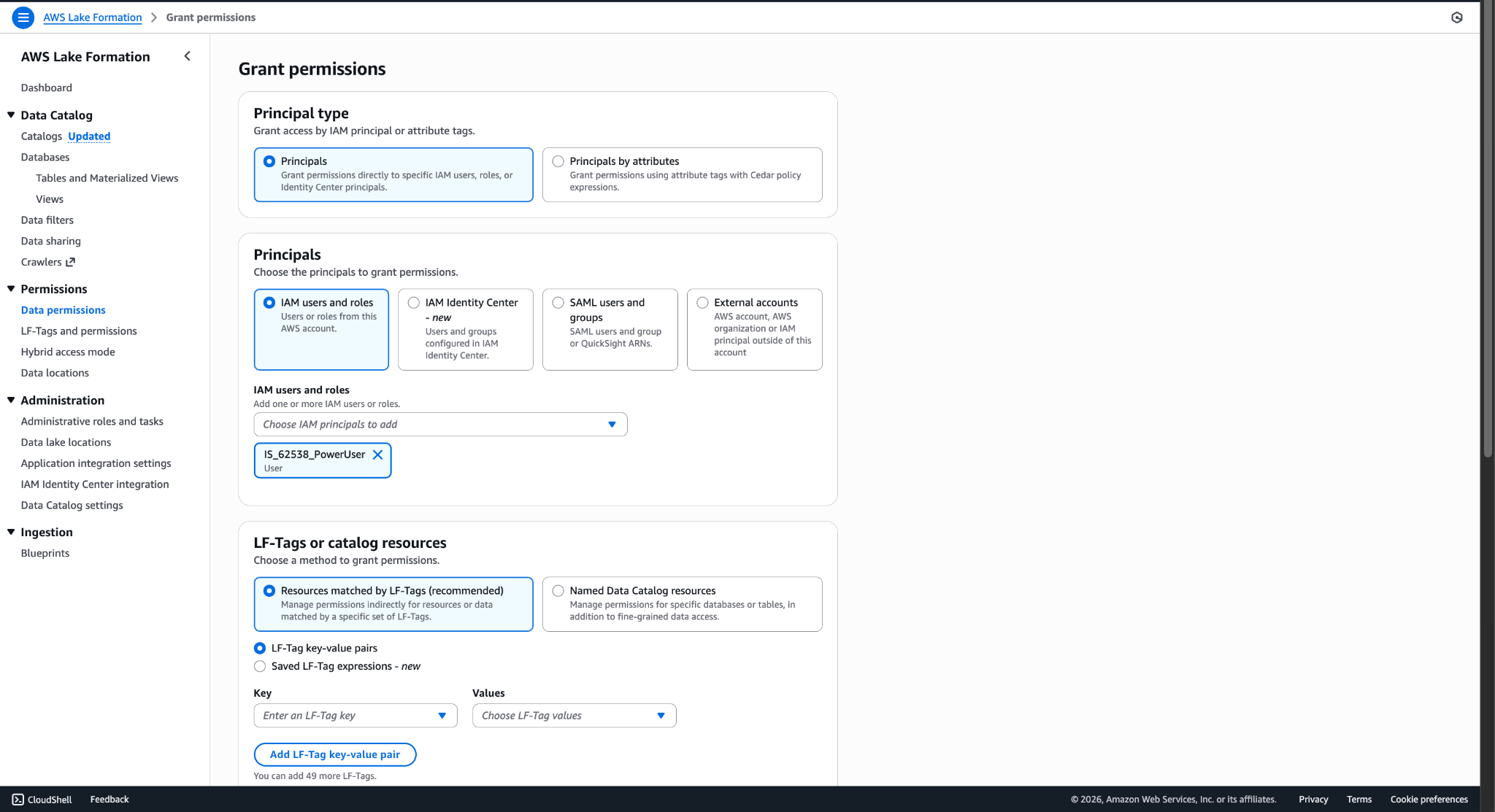This screenshot has width=1495, height=812.
Task: Open Catalogs in sidebar
Action: pyautogui.click(x=42, y=136)
